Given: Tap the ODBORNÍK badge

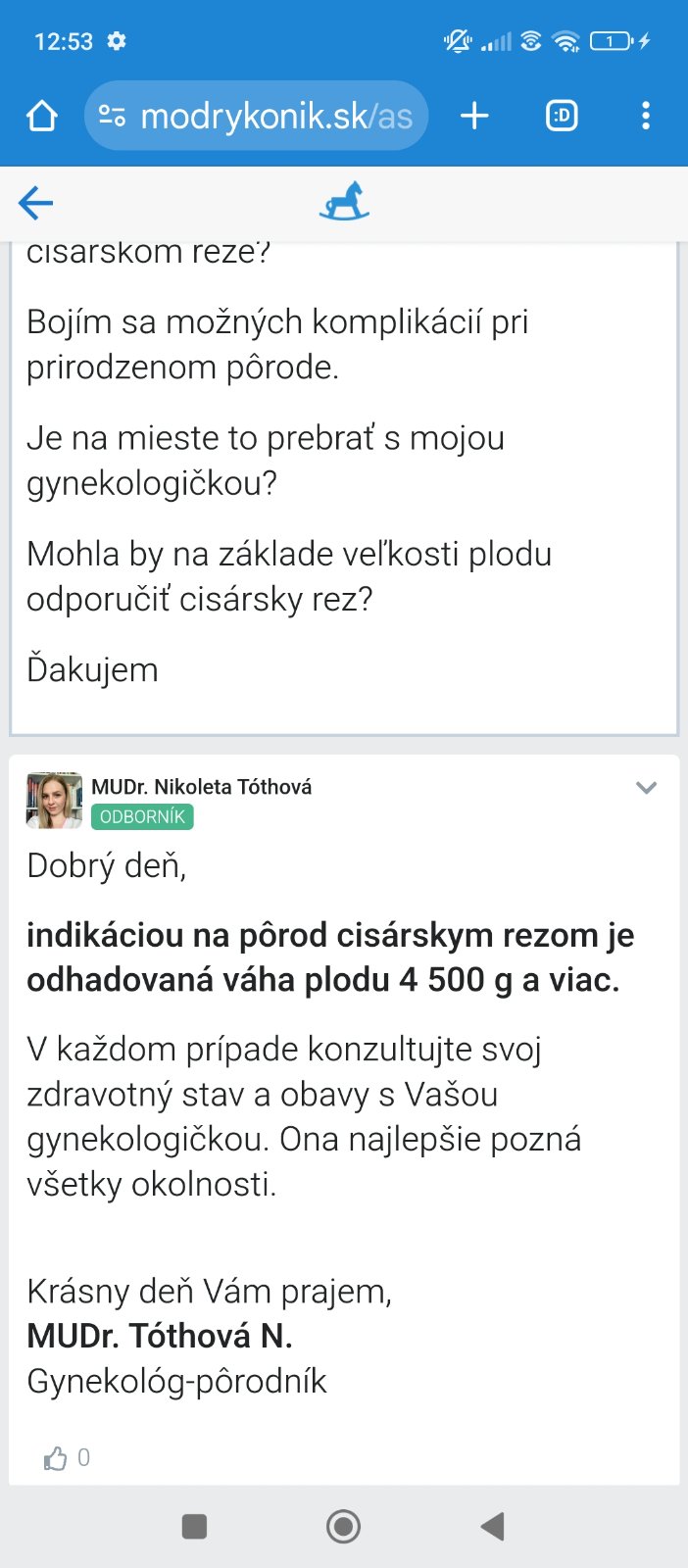Looking at the screenshot, I should (x=142, y=817).
